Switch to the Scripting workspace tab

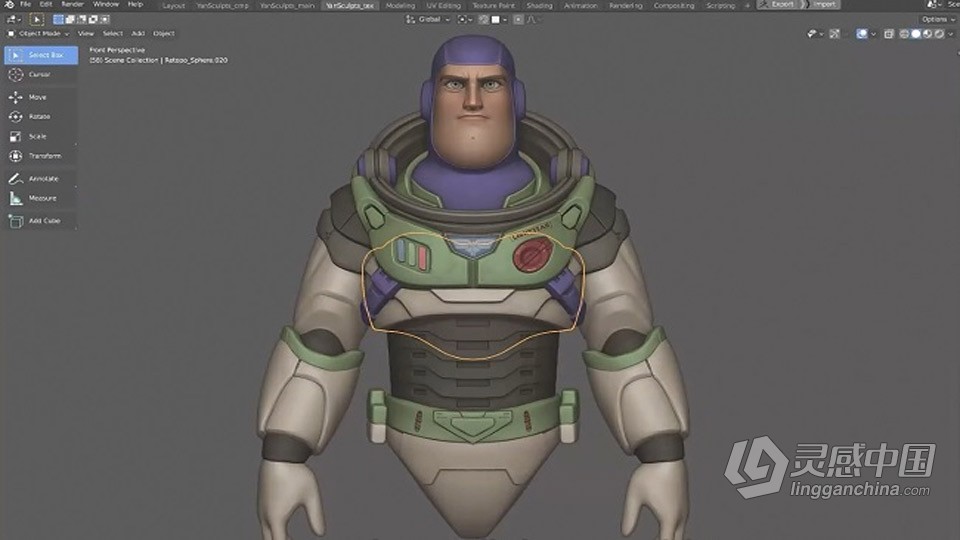[721, 6]
